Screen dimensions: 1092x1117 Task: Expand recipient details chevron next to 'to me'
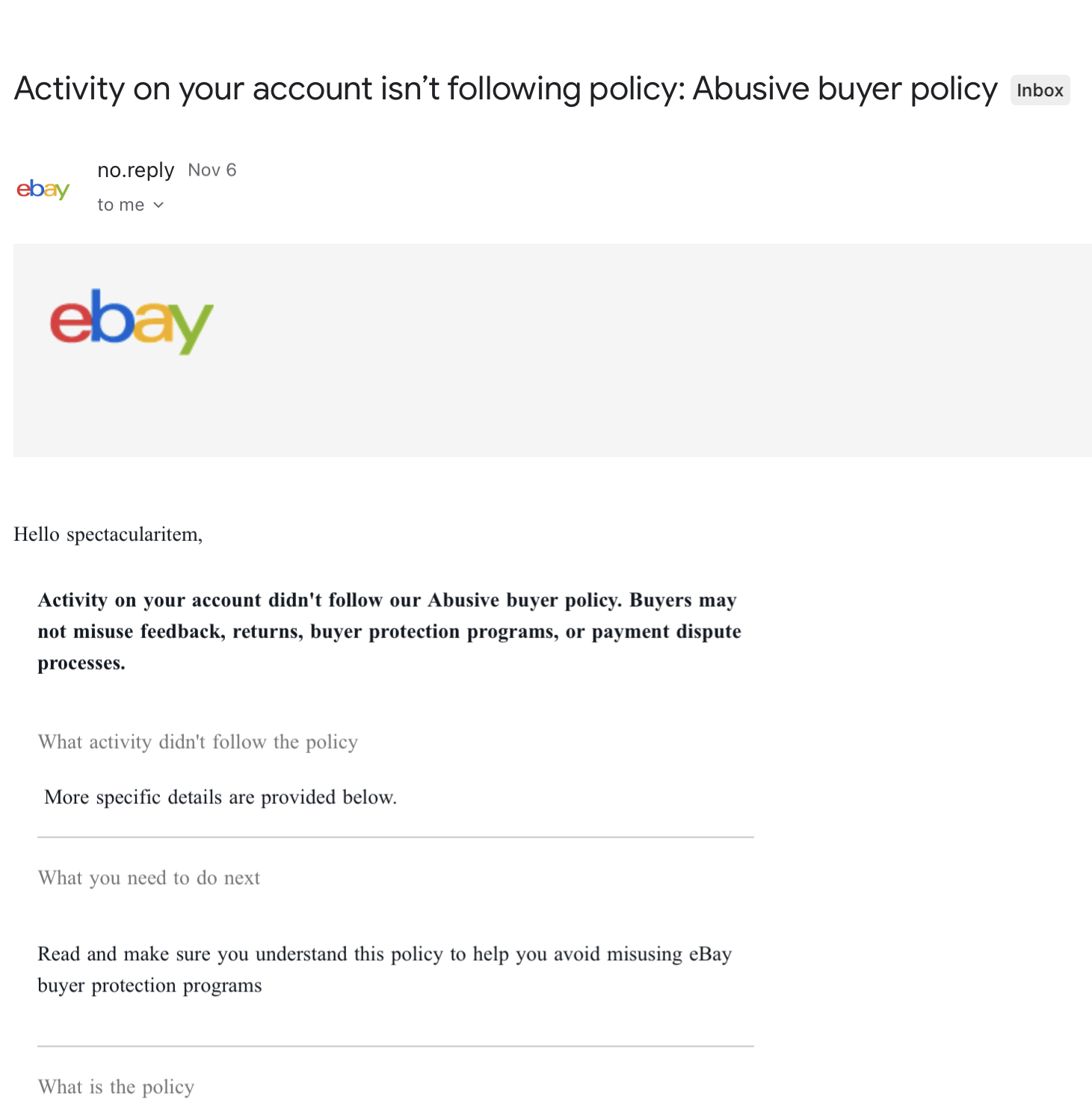click(x=158, y=205)
